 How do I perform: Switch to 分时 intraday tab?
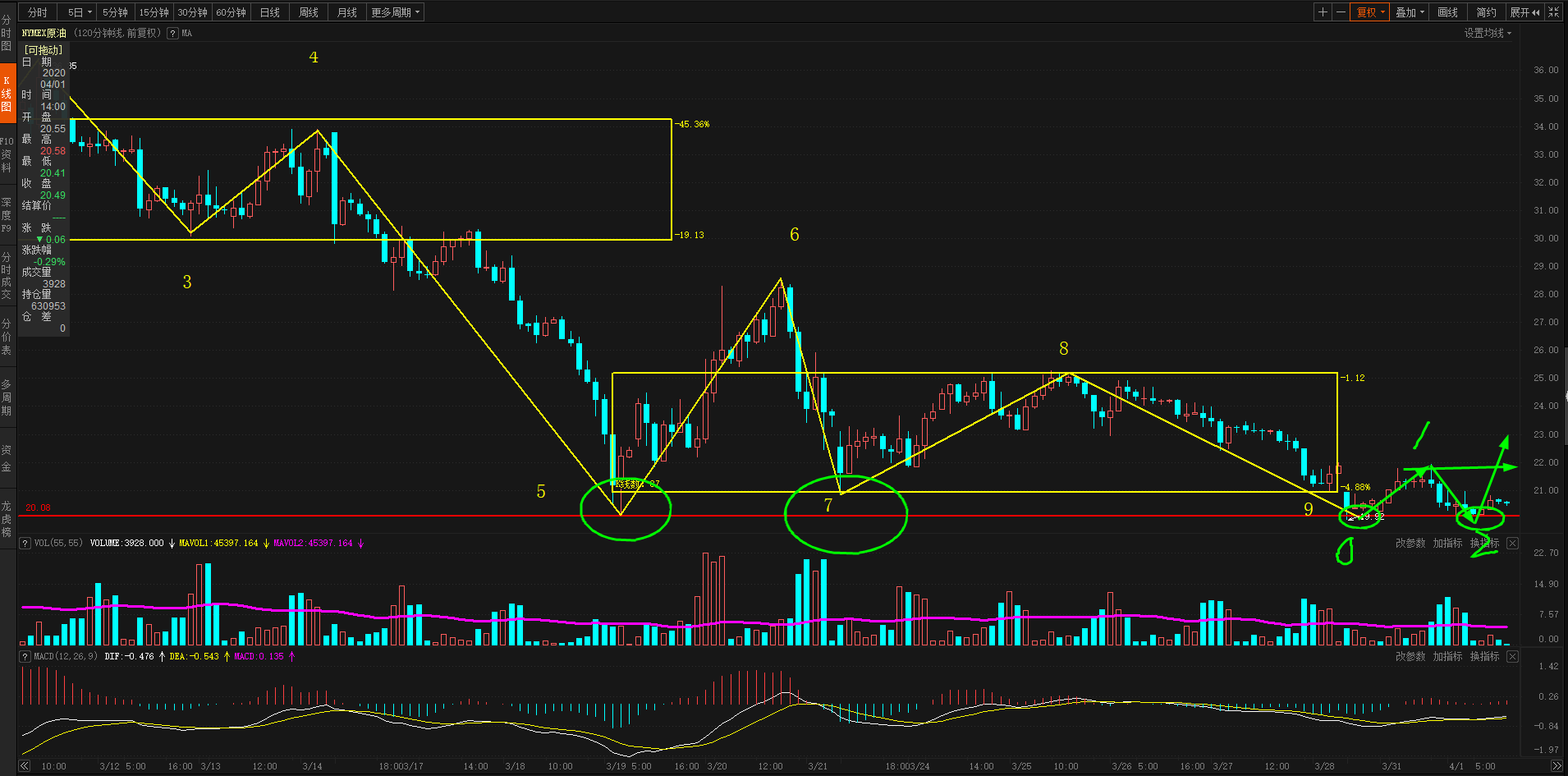[x=38, y=12]
